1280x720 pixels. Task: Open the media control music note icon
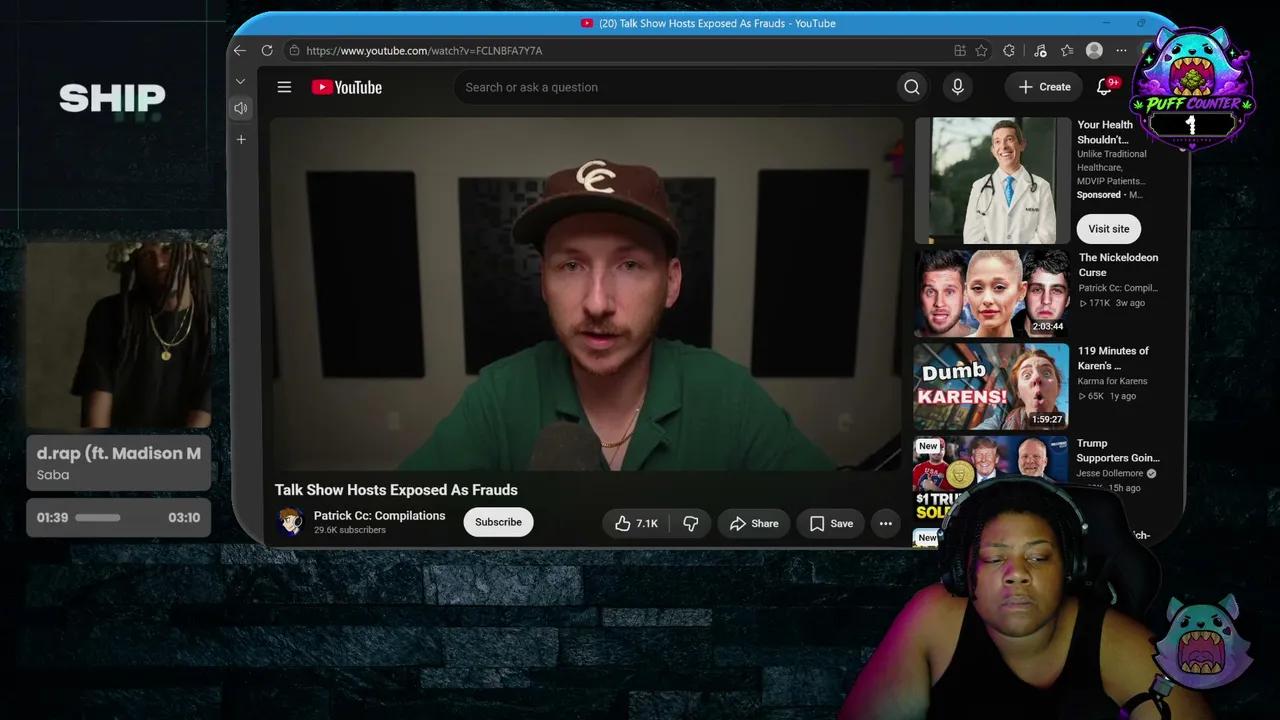click(1040, 50)
